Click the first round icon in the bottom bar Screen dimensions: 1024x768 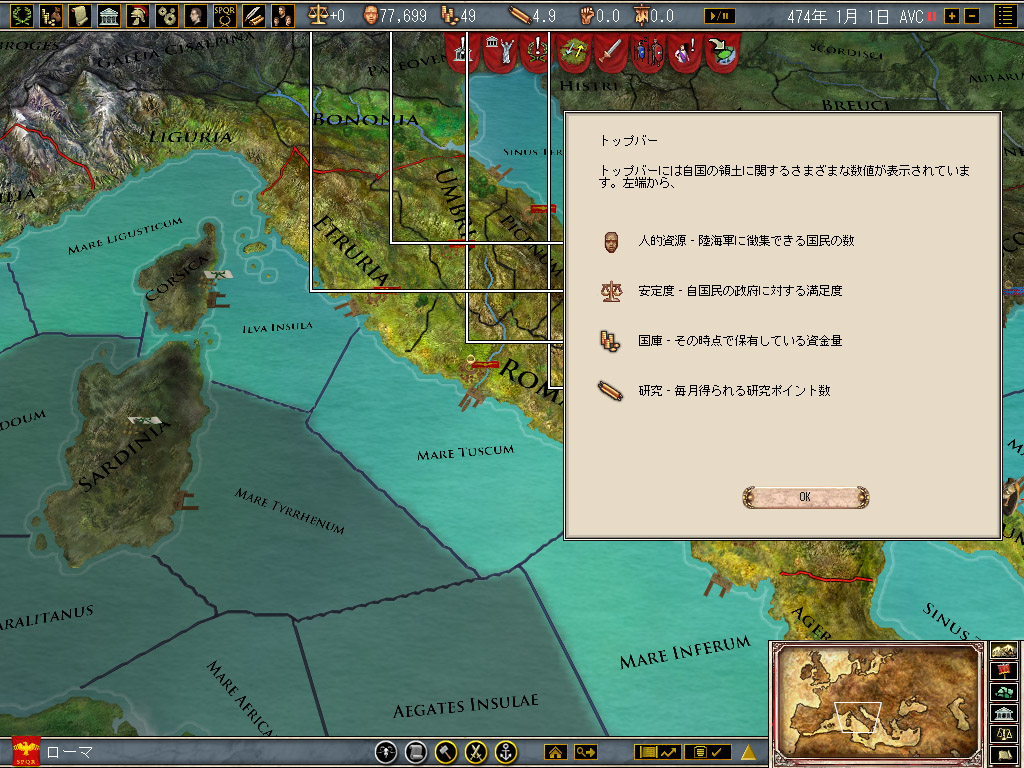click(387, 752)
